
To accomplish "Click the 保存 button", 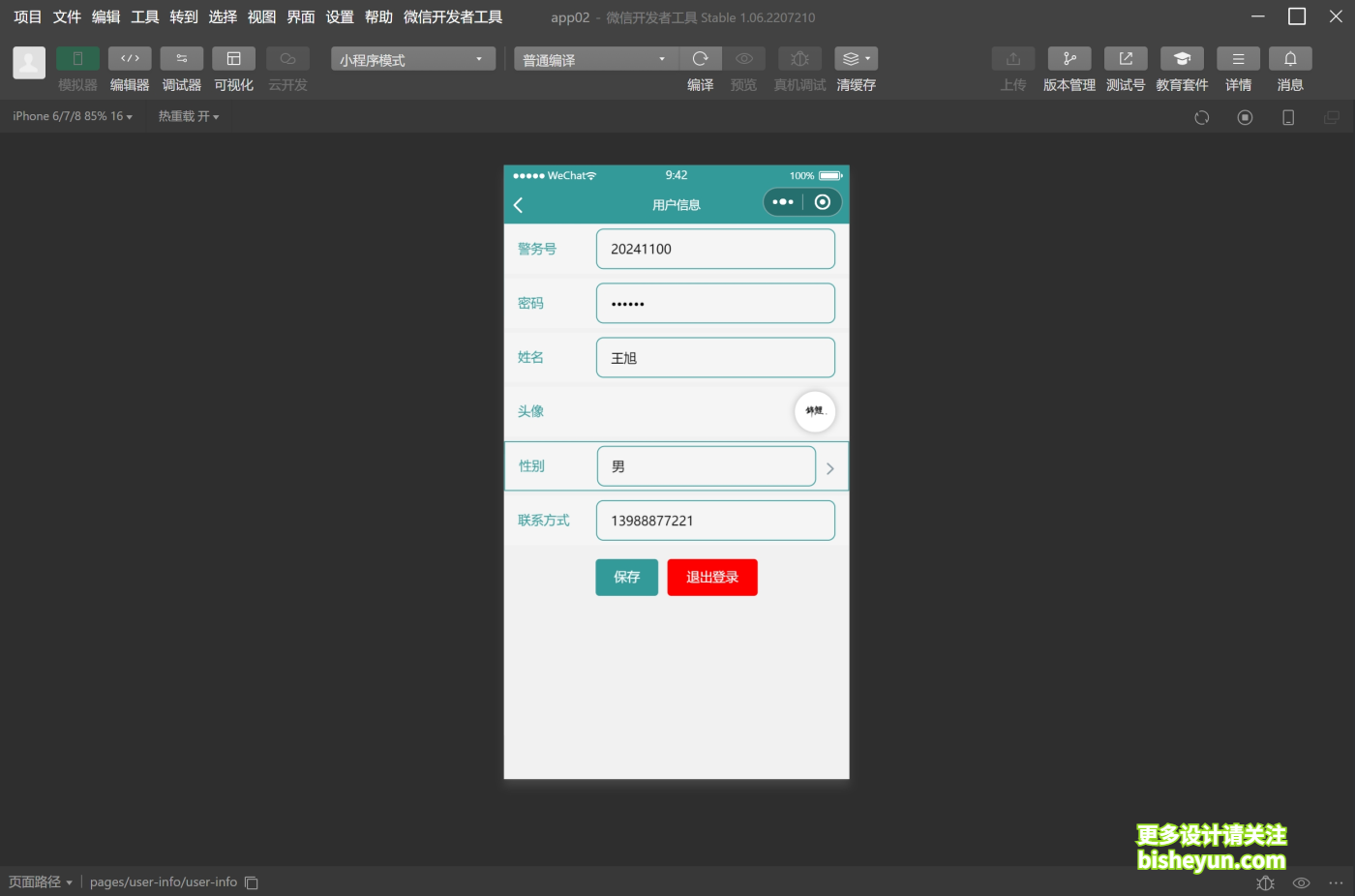I will (x=627, y=578).
